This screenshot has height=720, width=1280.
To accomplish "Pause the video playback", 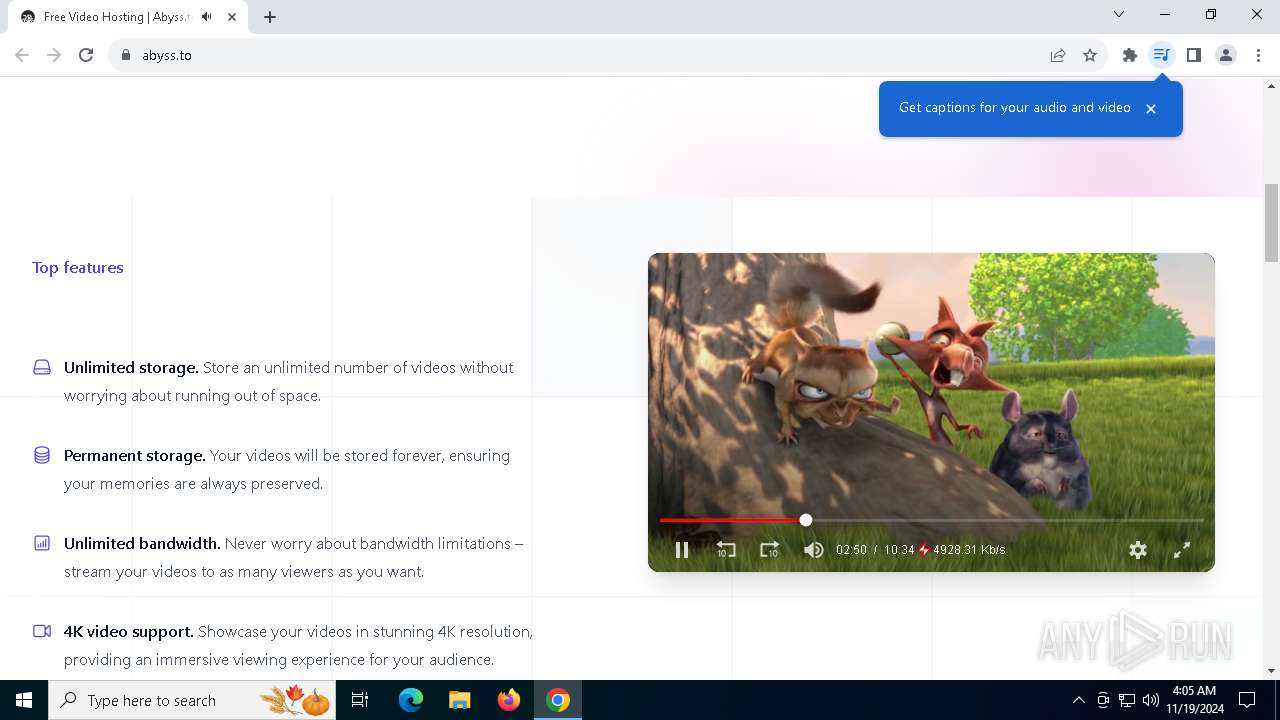I will 682,550.
